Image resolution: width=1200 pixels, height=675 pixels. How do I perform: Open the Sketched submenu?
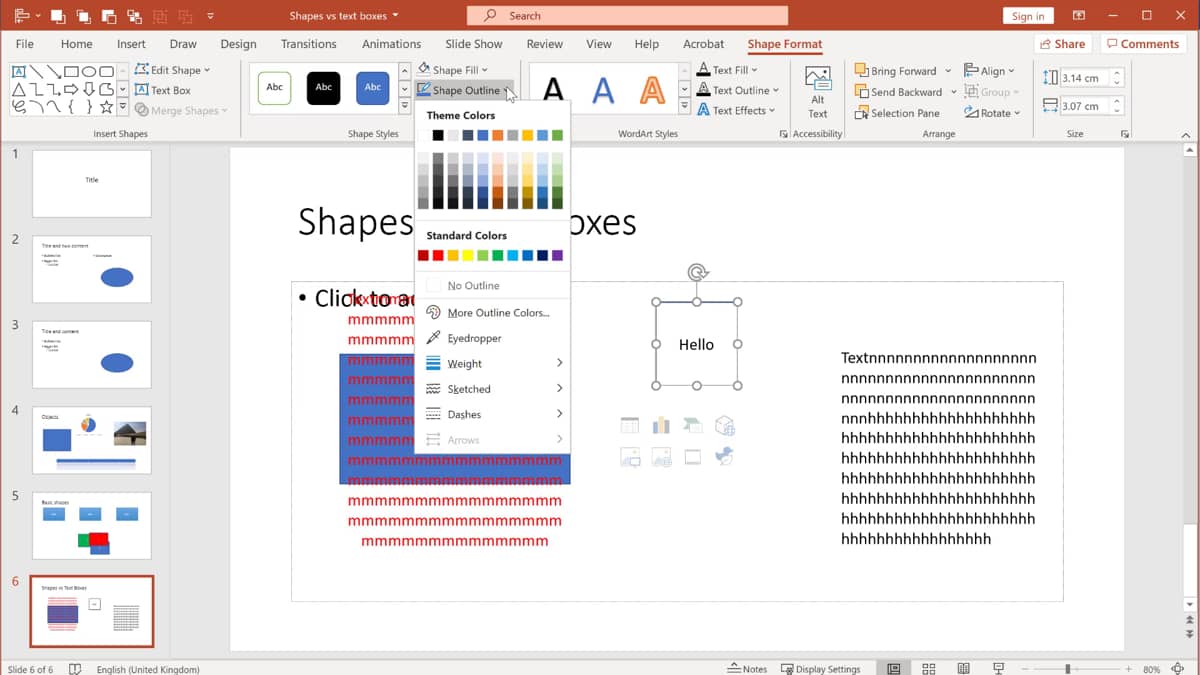(x=493, y=389)
